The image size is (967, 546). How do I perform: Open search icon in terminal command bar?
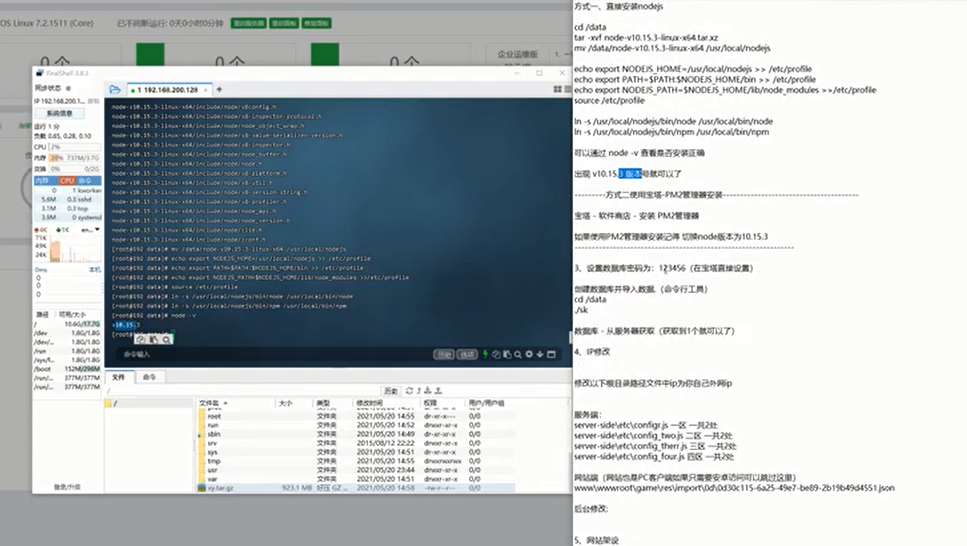click(518, 354)
